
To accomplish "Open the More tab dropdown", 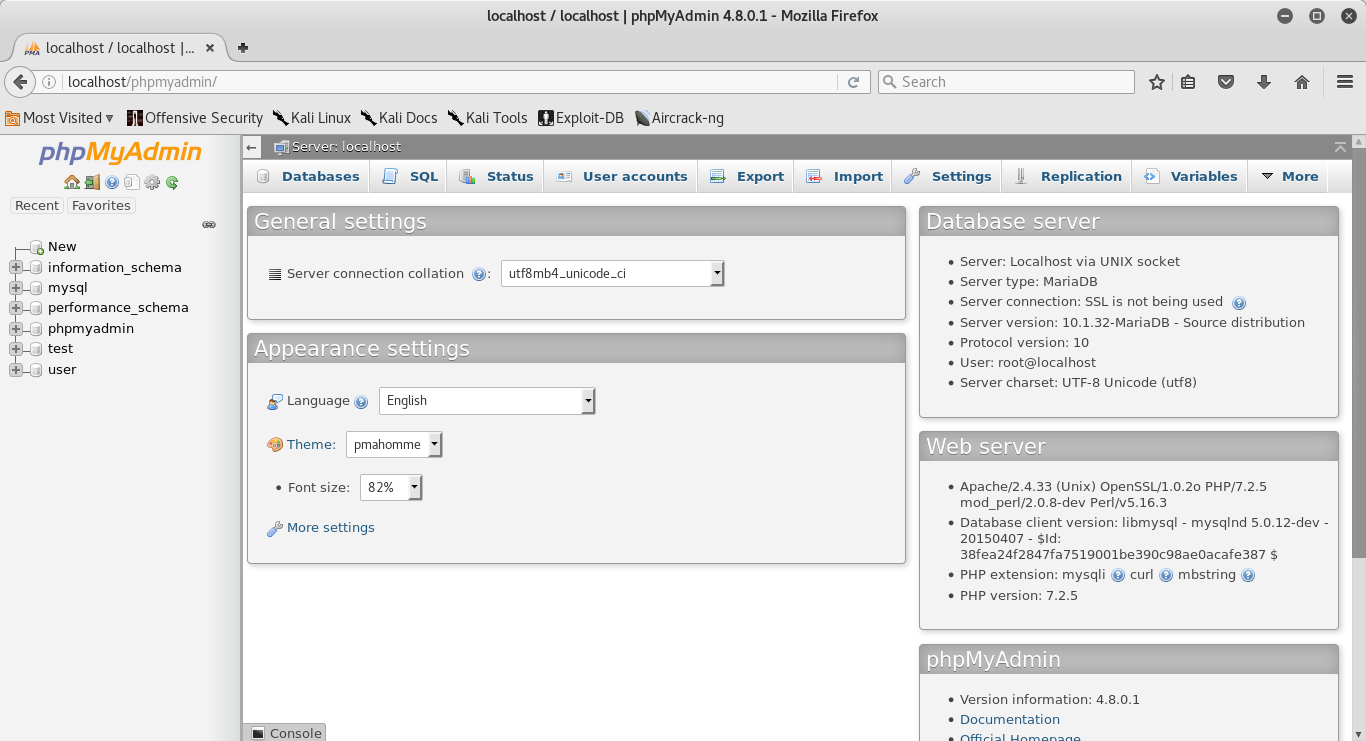I will click(x=1290, y=176).
